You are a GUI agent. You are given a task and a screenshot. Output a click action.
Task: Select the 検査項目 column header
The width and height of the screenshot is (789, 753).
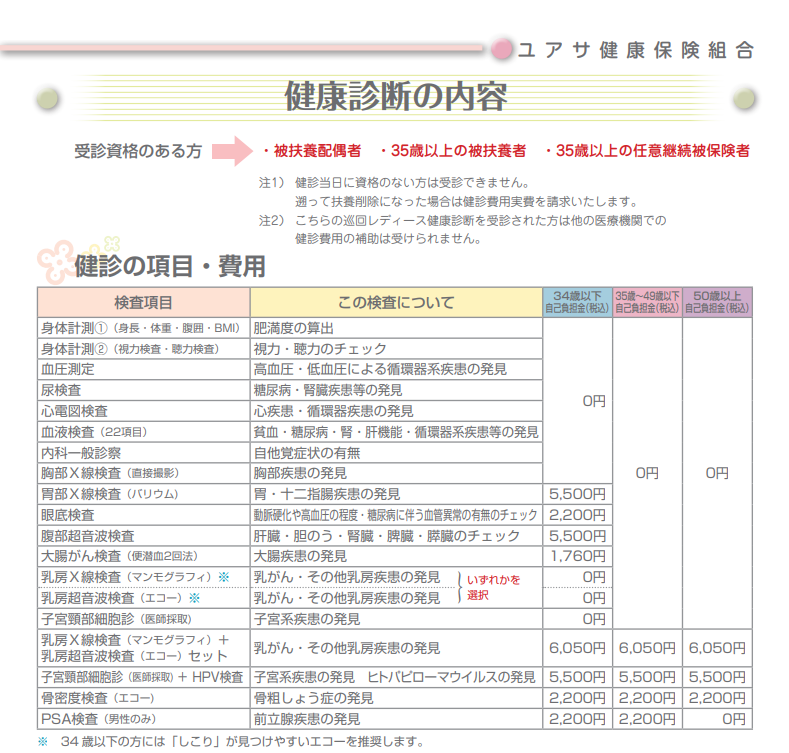click(x=143, y=302)
